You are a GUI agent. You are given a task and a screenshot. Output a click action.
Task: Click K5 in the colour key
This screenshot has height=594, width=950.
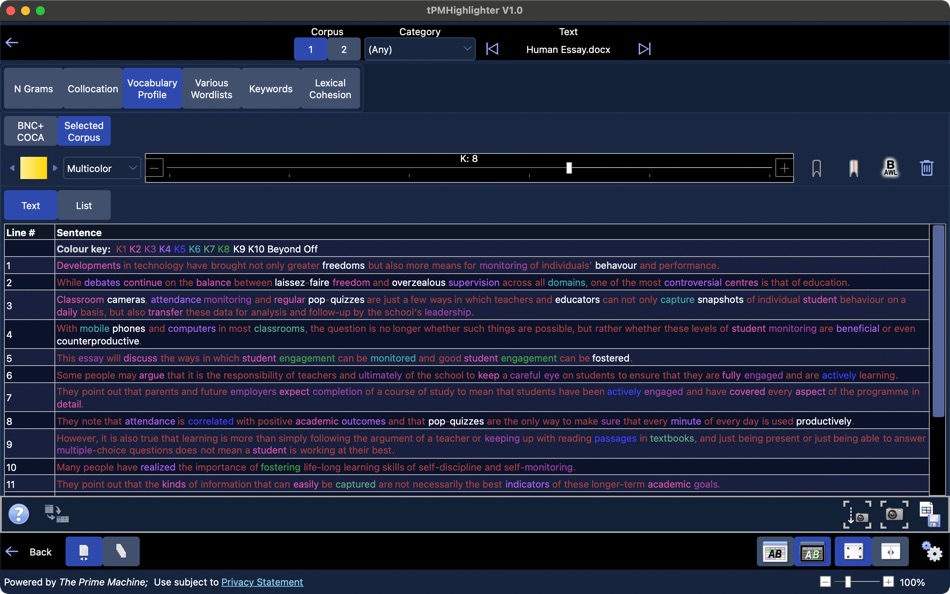(179, 249)
